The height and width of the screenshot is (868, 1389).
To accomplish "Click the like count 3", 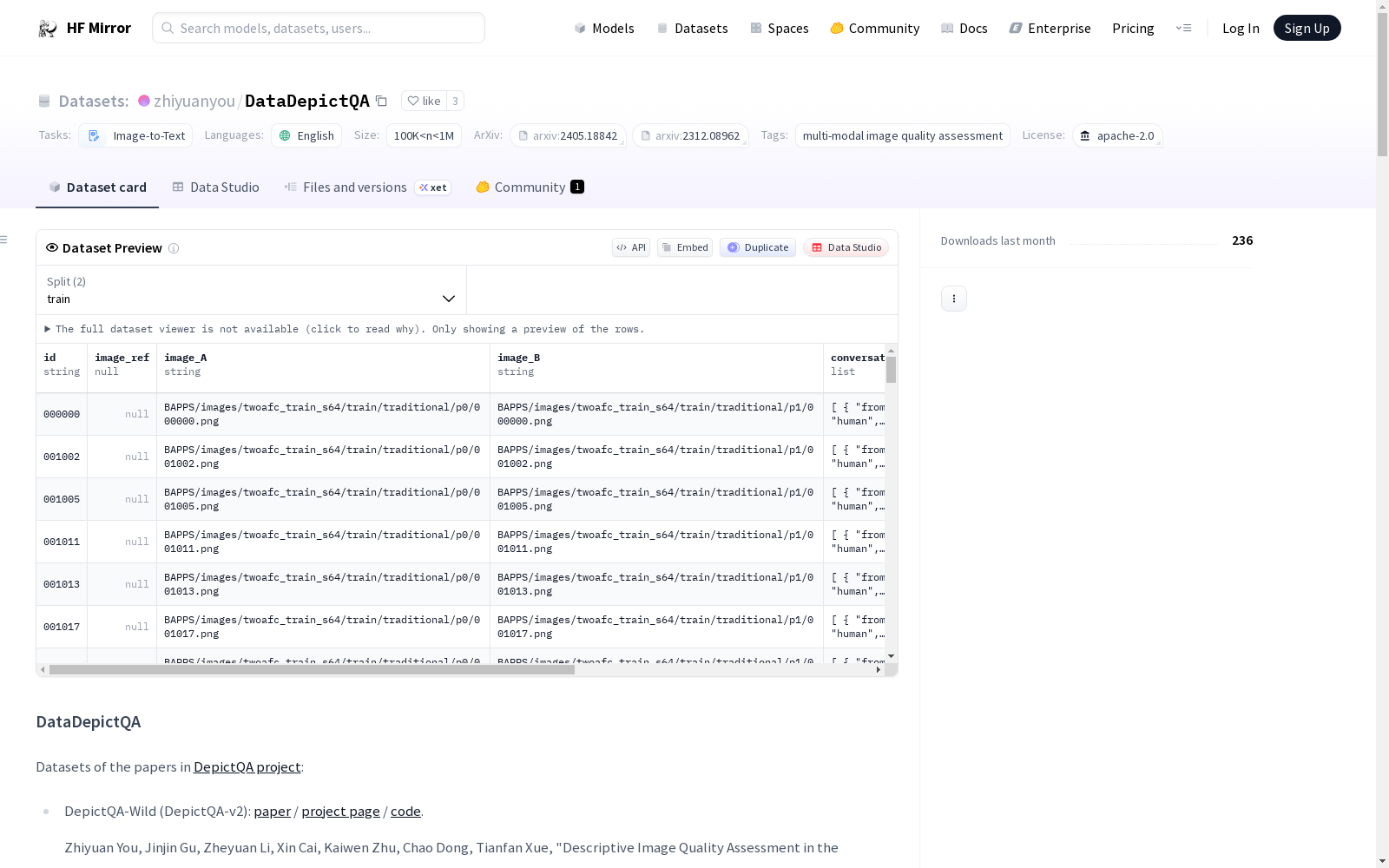I will point(455,101).
